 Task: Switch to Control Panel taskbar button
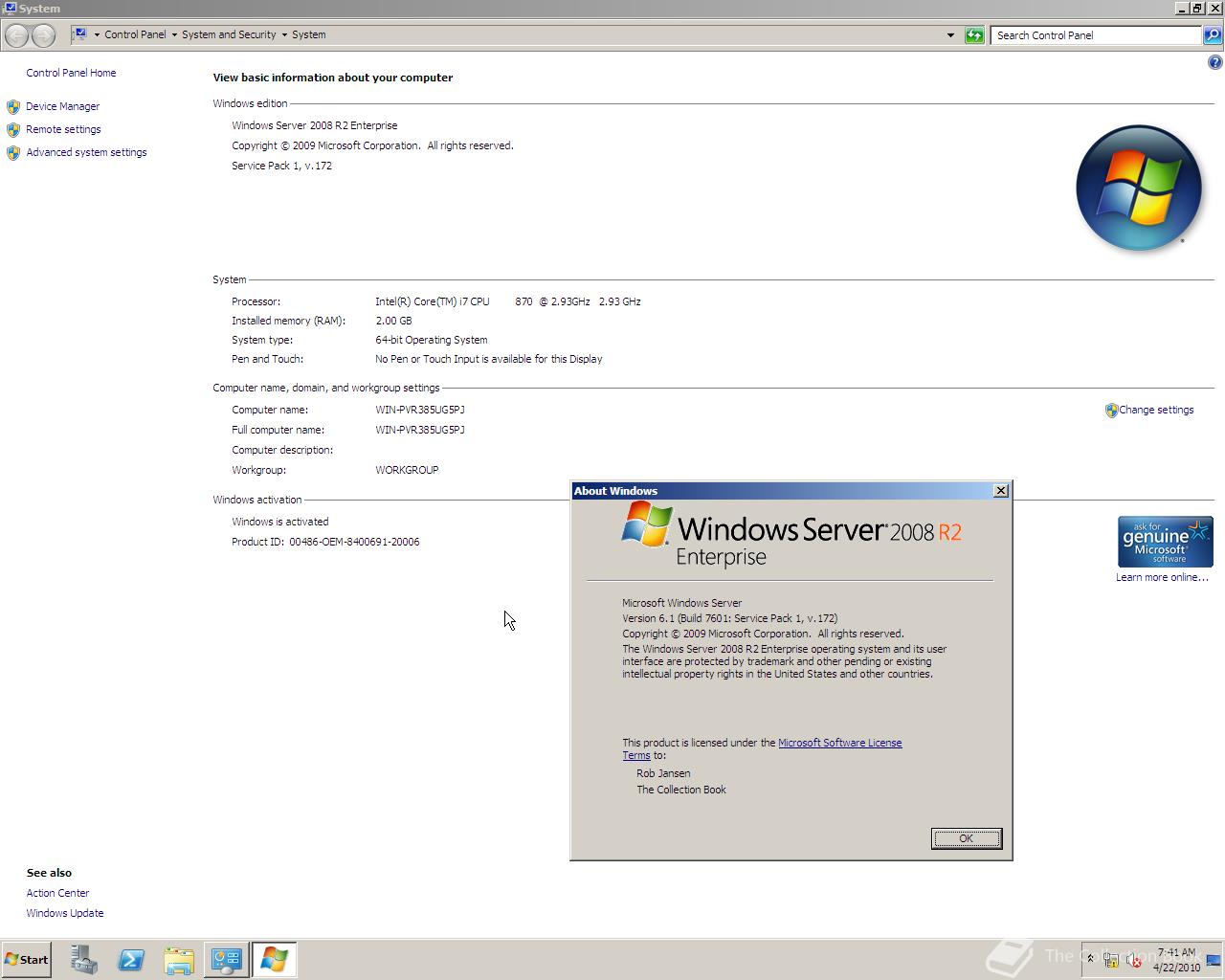227,960
